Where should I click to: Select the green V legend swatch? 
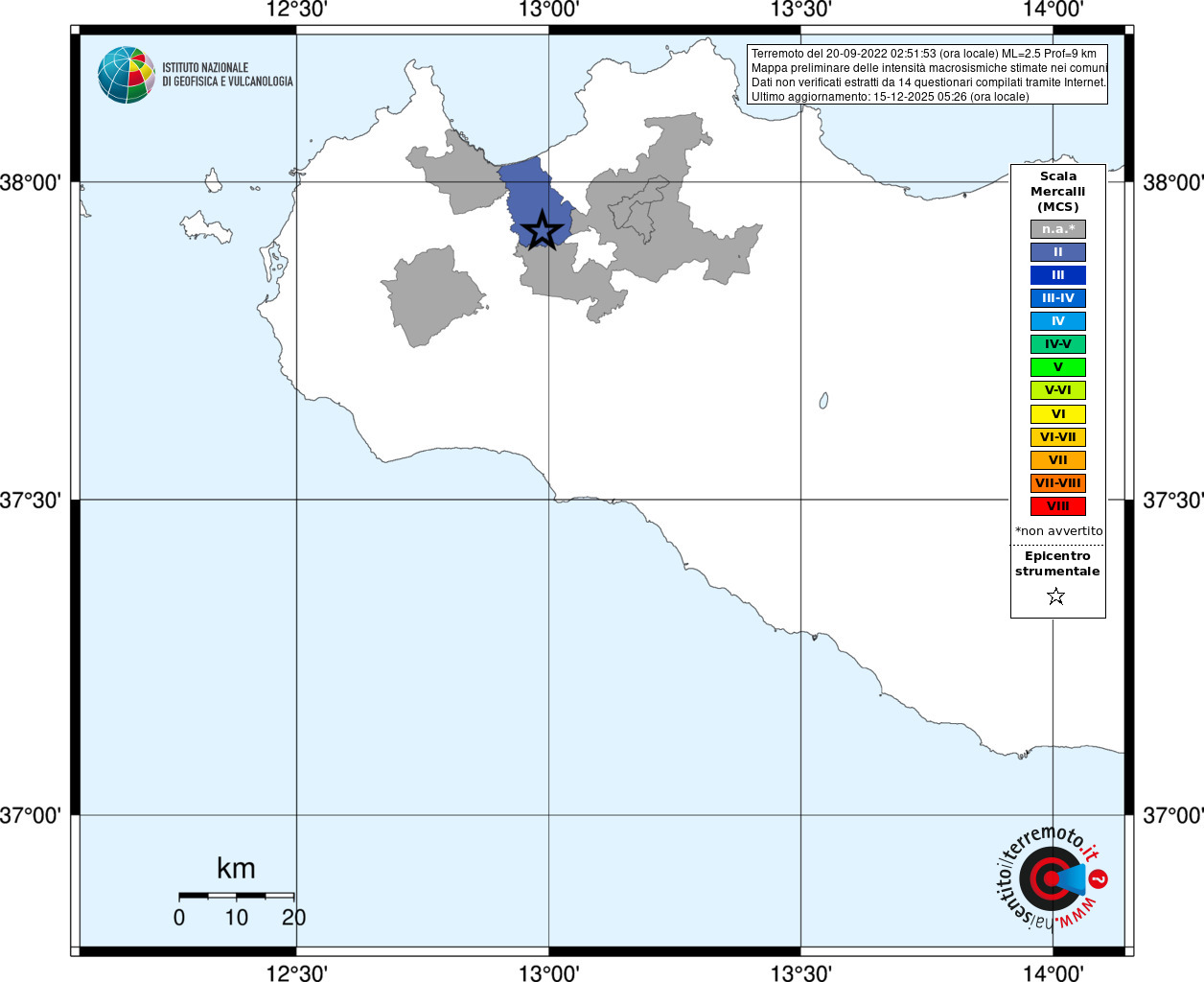tap(1058, 367)
